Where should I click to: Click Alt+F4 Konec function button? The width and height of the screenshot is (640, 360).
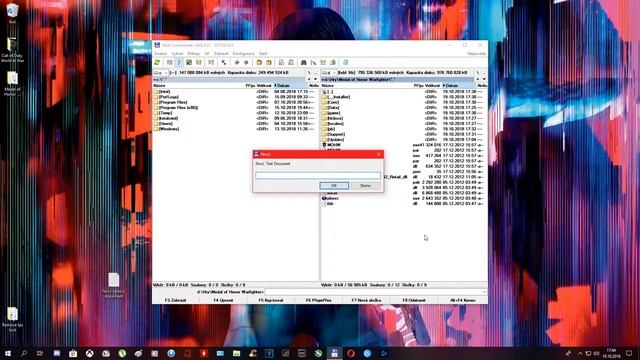[462, 300]
